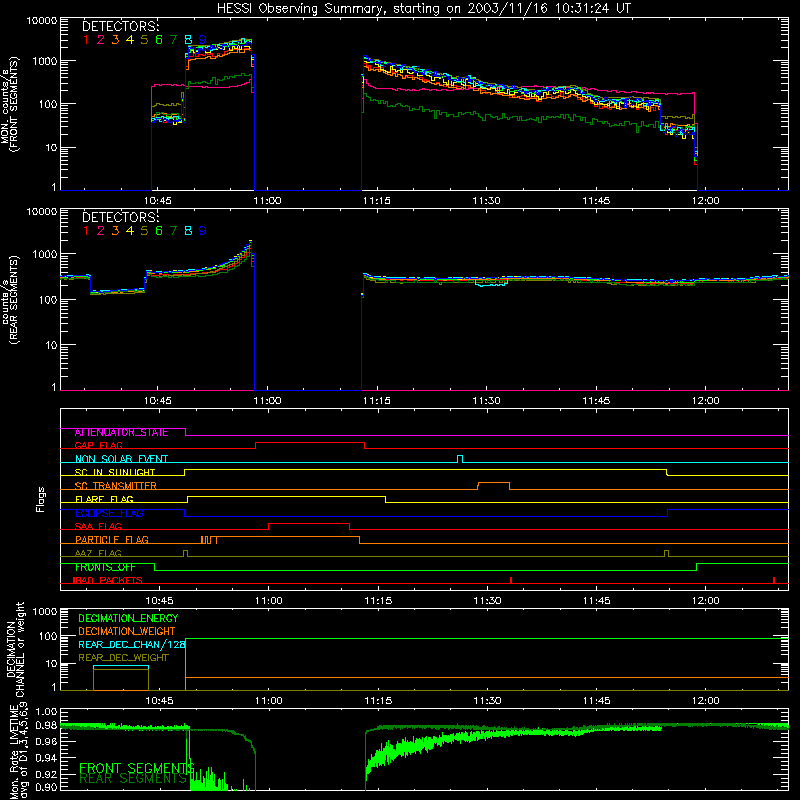The width and height of the screenshot is (800, 800).
Task: Select the NON_SOLAR_EVENT flag label
Action: pyautogui.click(x=121, y=459)
